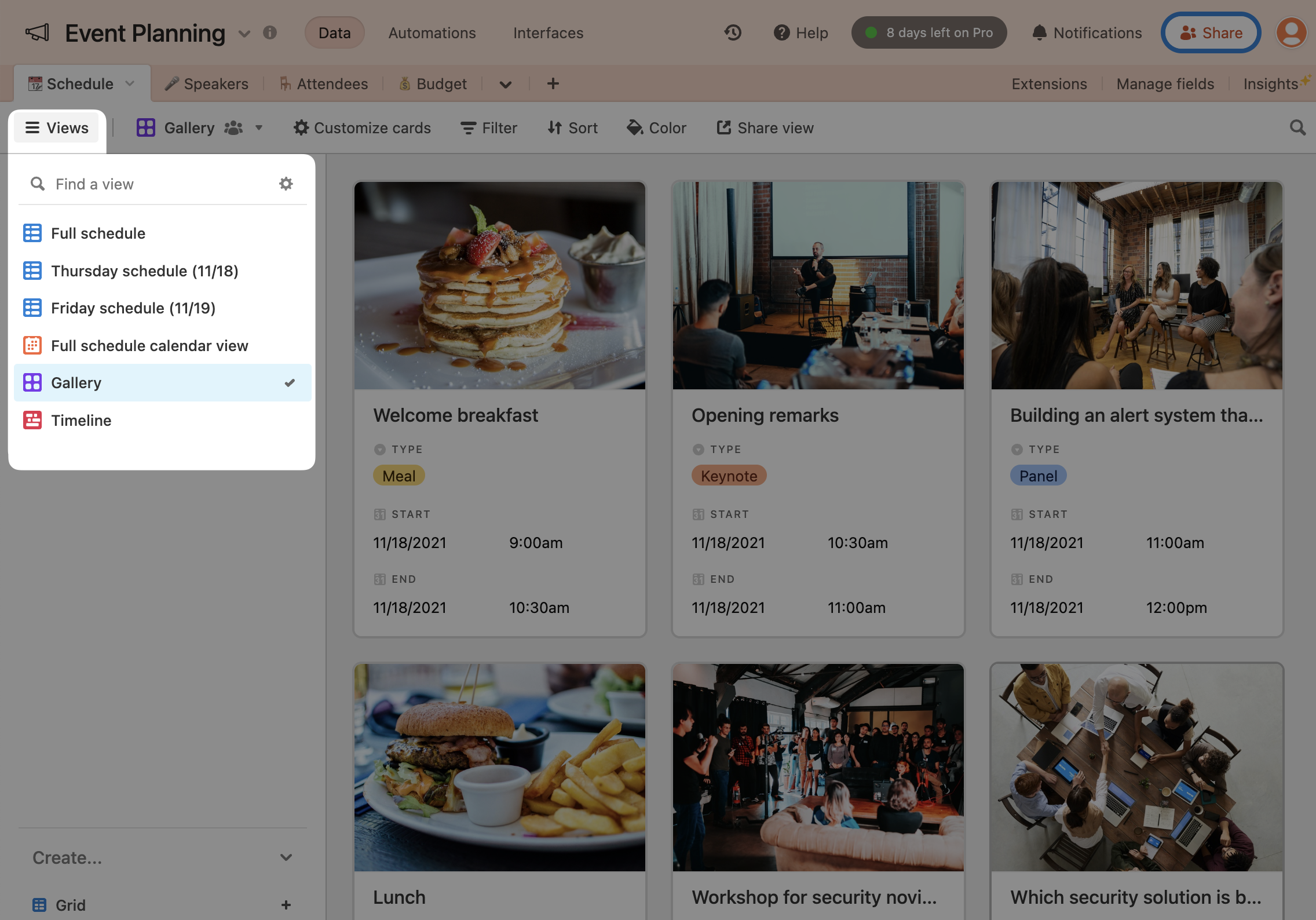This screenshot has height=920, width=1316.
Task: Open the Full schedule view
Action: [x=162, y=233]
